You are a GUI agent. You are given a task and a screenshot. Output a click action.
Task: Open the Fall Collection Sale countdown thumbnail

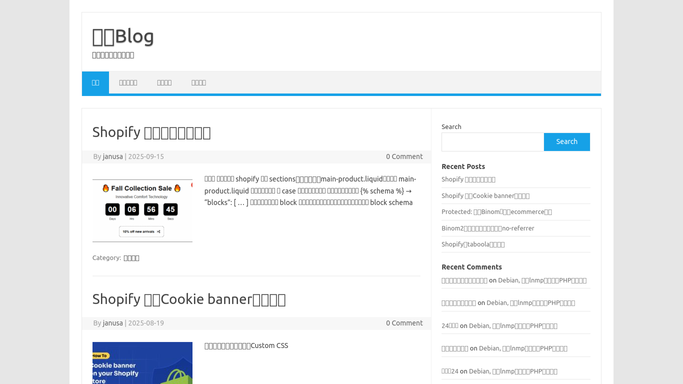(x=142, y=210)
